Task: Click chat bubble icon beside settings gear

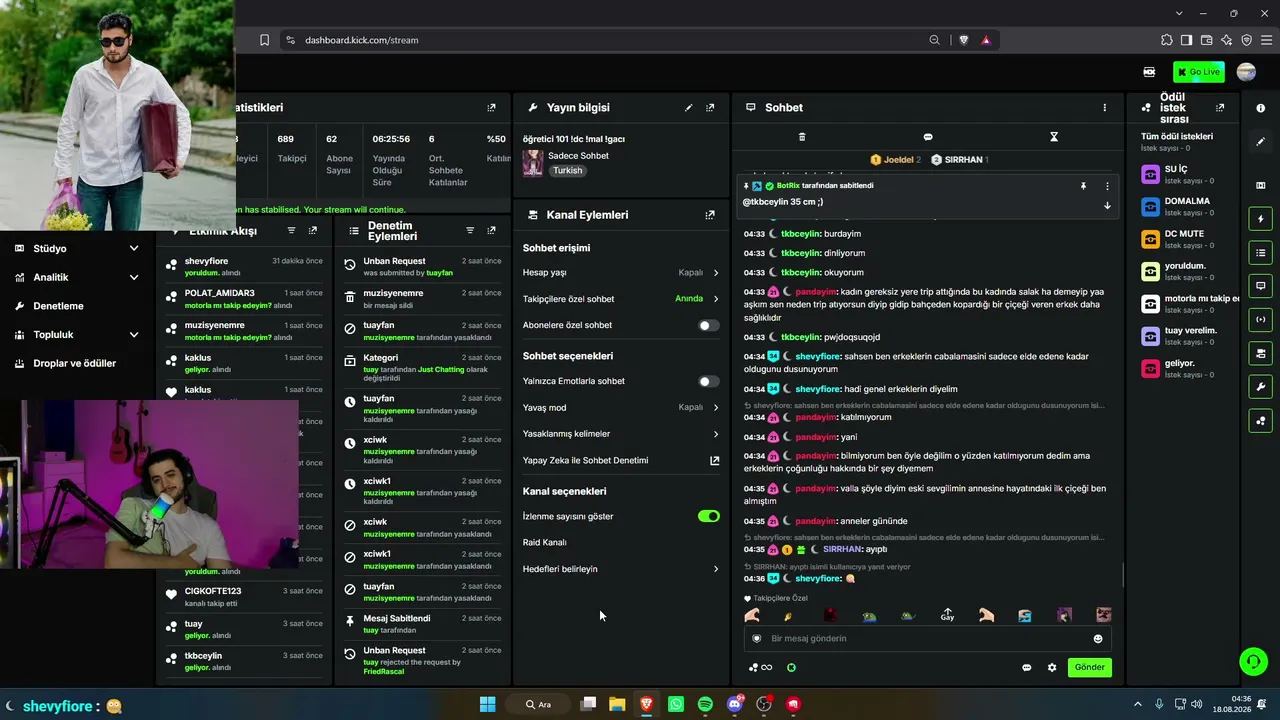Action: coord(1027,667)
